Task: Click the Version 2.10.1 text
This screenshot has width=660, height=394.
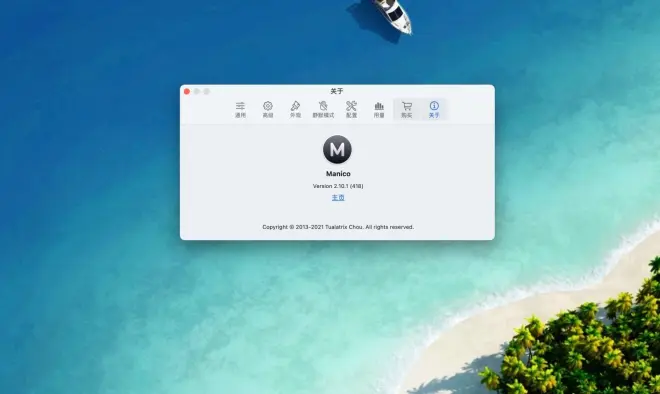Action: (338, 186)
